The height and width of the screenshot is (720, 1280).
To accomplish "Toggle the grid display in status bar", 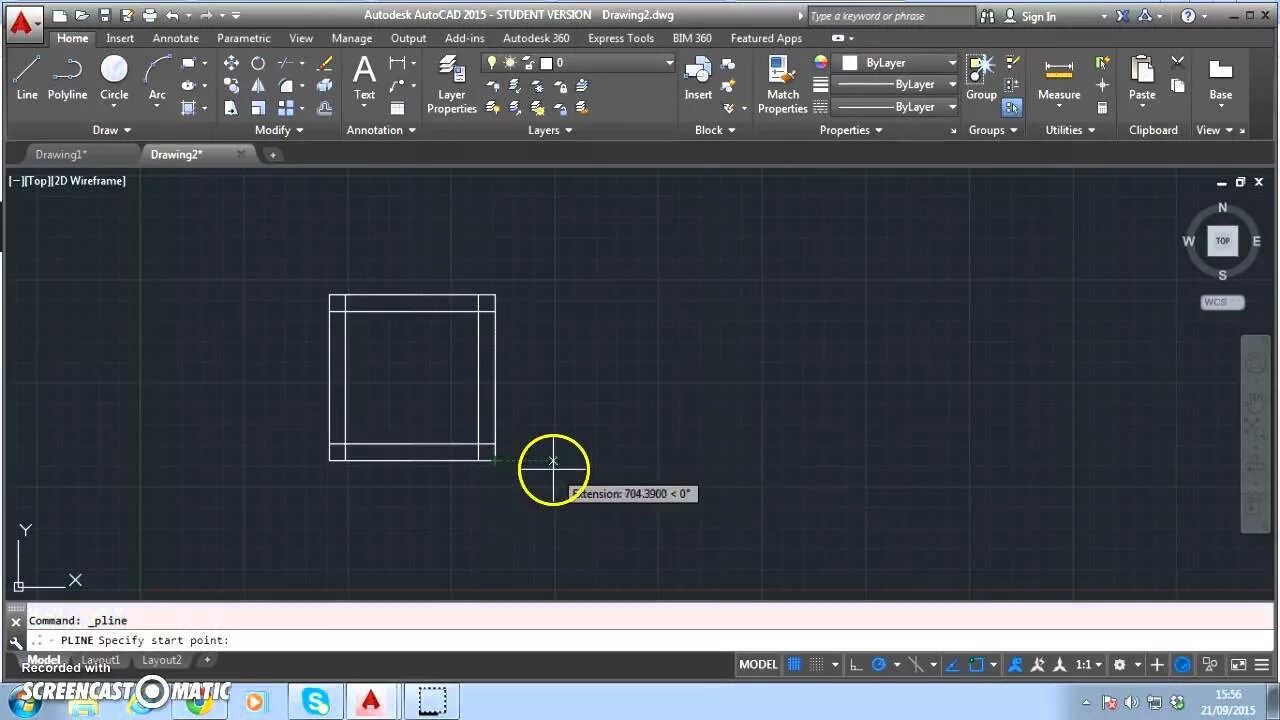I will pos(795,664).
